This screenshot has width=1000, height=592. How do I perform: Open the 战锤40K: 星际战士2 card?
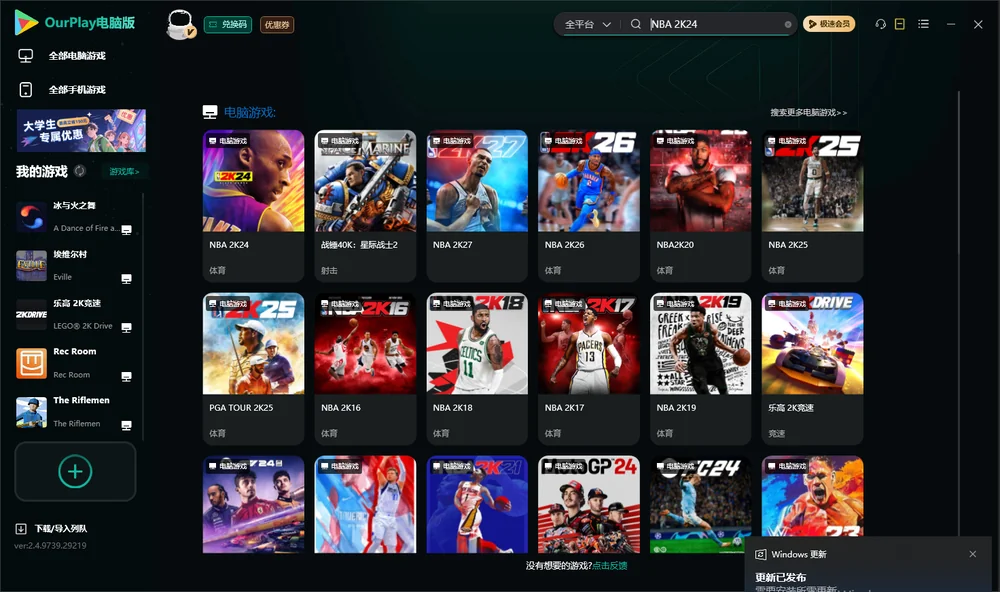[365, 205]
